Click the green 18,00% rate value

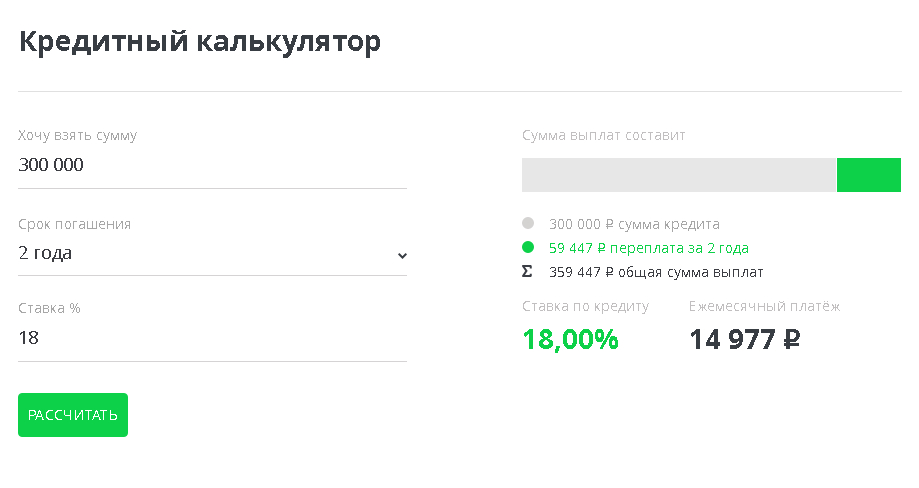(x=570, y=340)
